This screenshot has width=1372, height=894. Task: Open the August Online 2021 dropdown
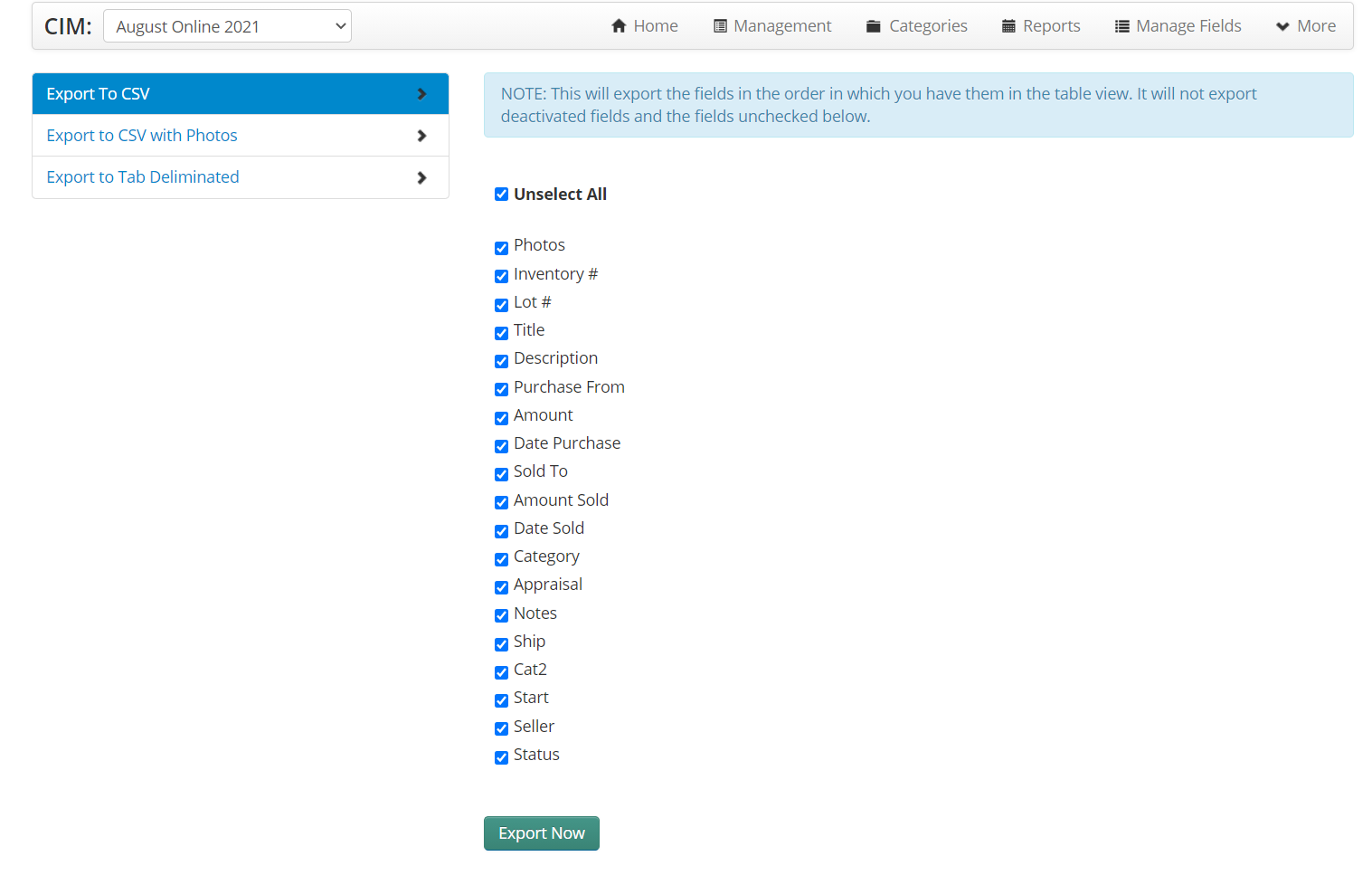227,26
